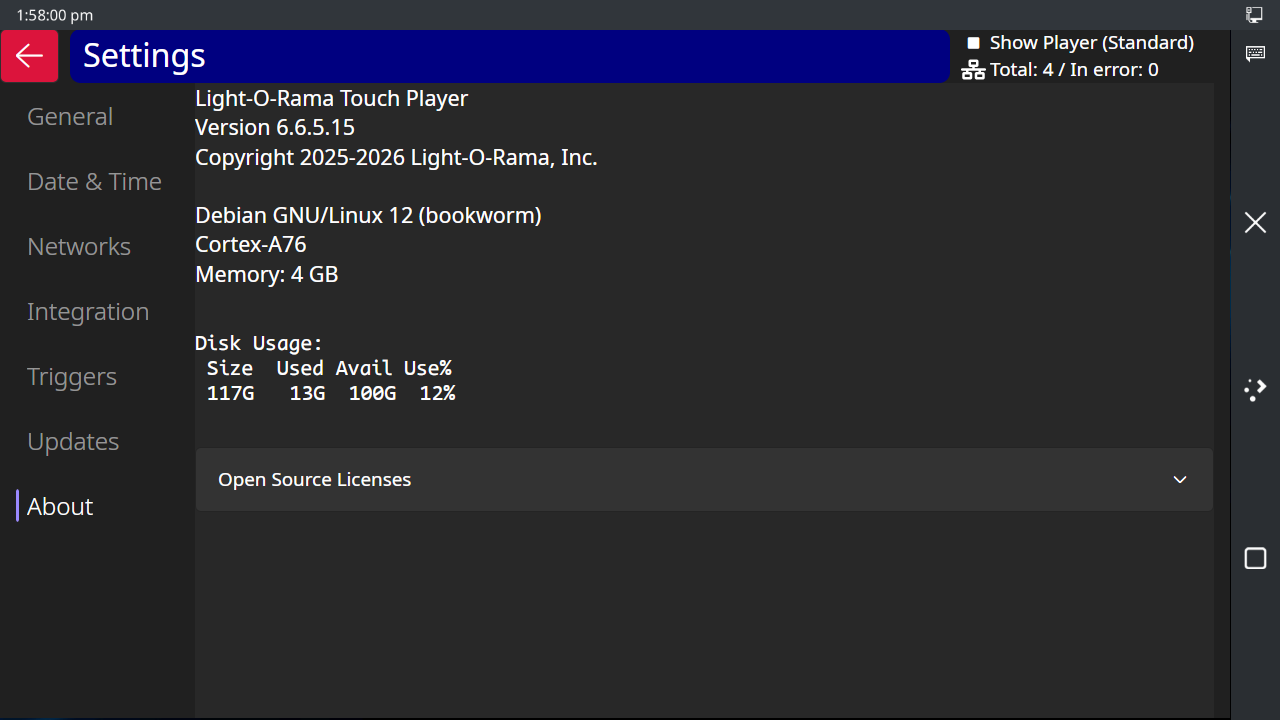Click the 'Total: 4 / In error: 0' status
This screenshot has width=1280, height=720.
1074,70
